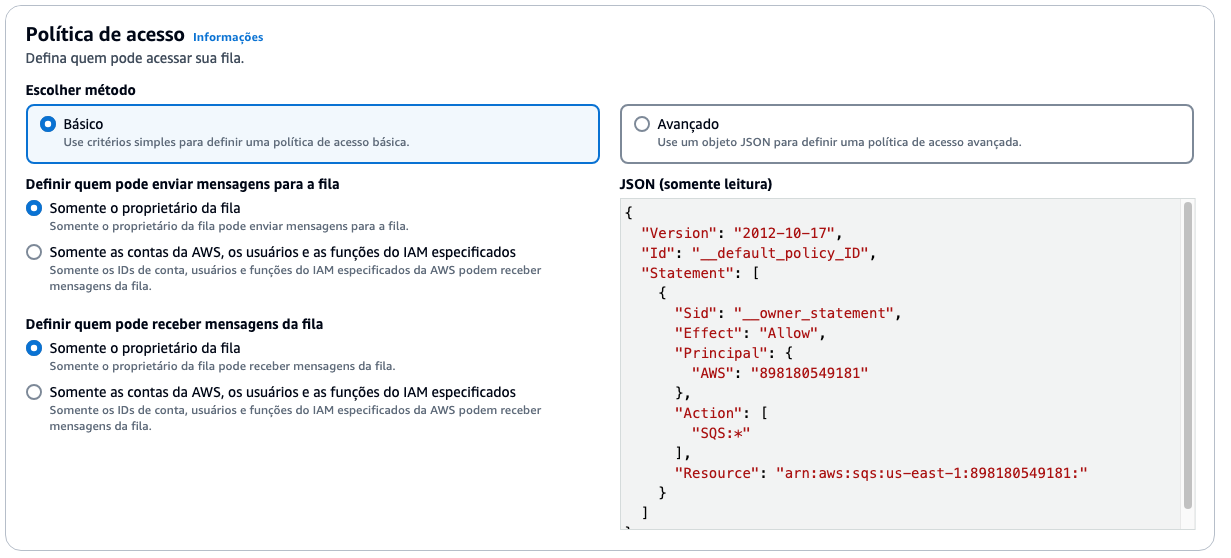Click the "Effect": "Allow" line

[750, 332]
